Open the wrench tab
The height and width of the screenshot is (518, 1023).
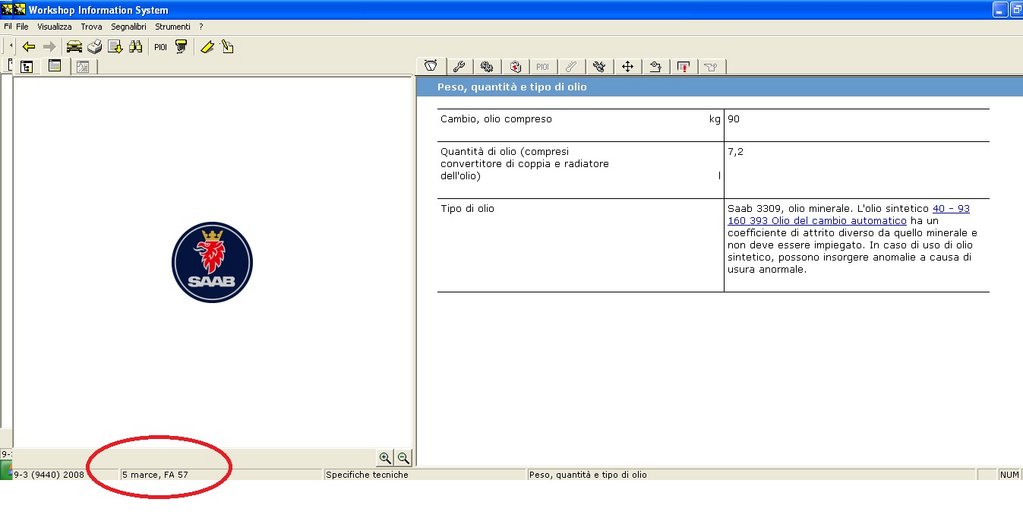pos(459,67)
